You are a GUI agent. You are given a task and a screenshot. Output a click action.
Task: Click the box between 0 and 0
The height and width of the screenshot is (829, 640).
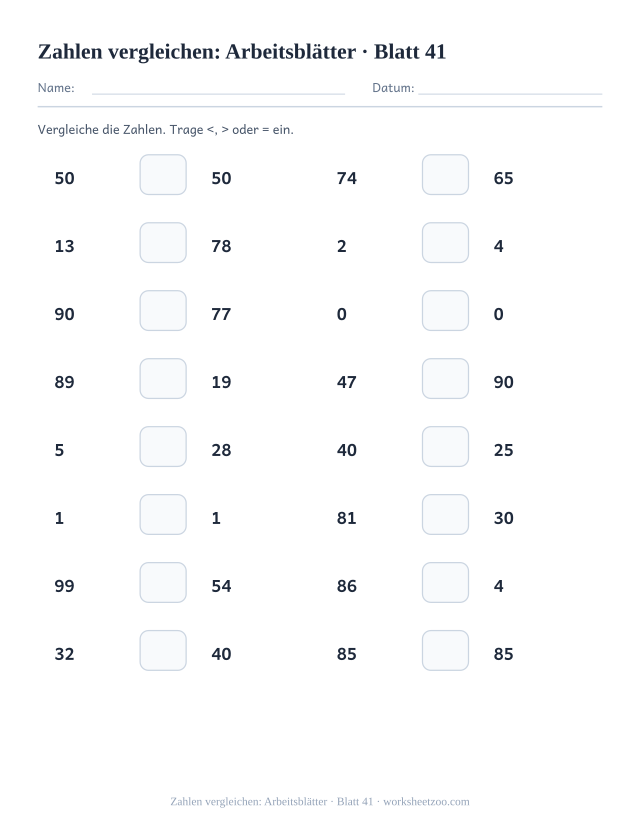(x=445, y=310)
